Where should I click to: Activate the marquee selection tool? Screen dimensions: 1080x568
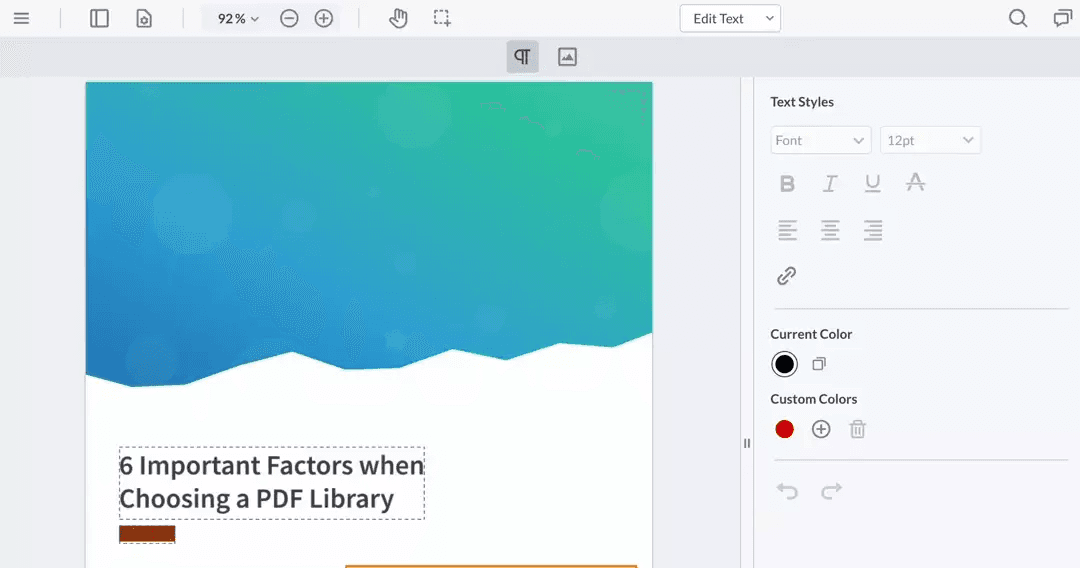(x=442, y=18)
